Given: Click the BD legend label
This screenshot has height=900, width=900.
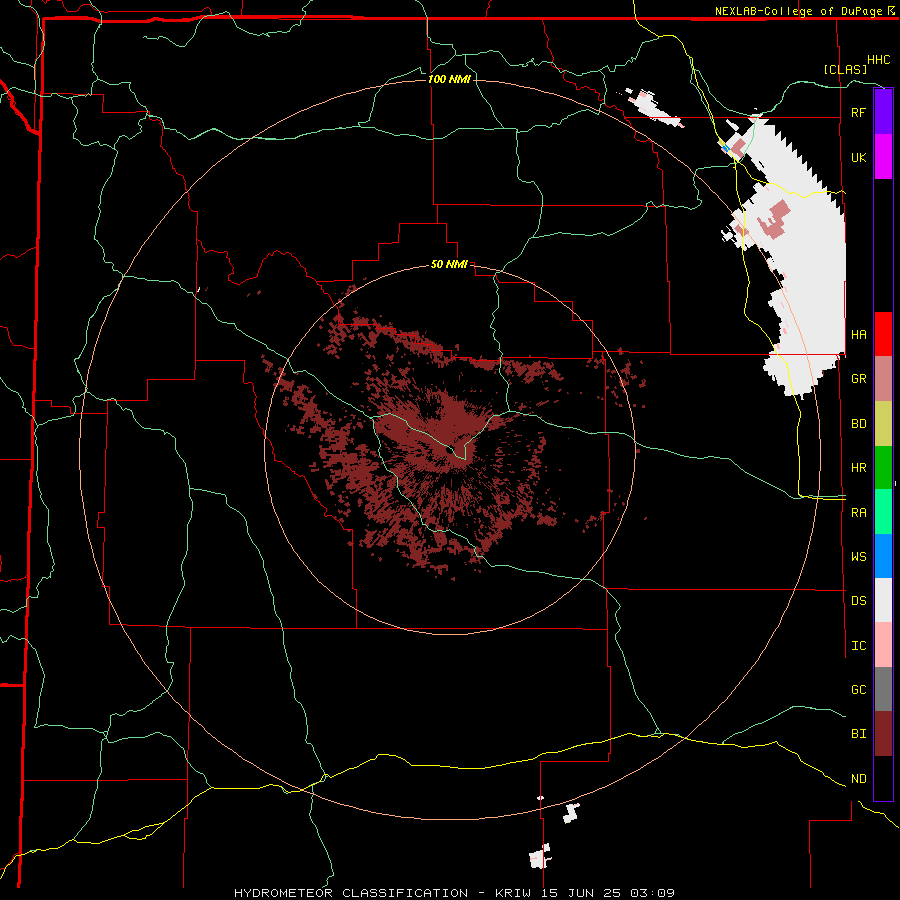Looking at the screenshot, I should [858, 423].
